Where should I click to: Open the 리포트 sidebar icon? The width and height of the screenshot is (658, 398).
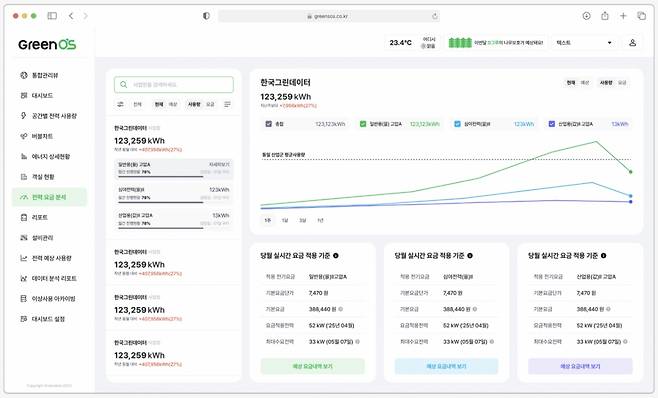[24, 217]
